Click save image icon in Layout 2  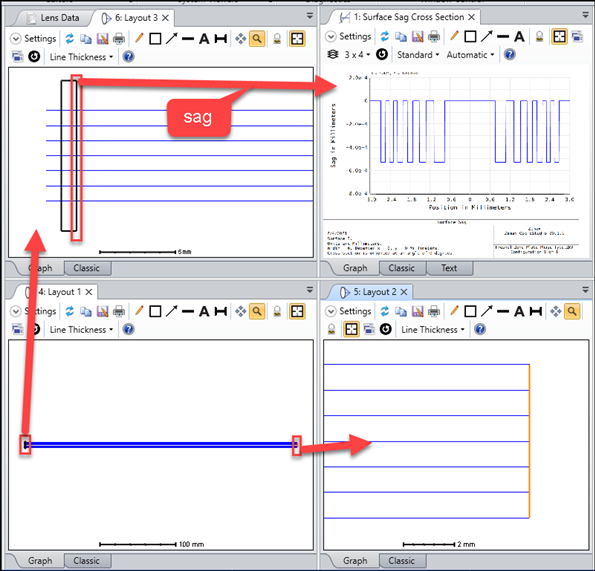pos(417,311)
